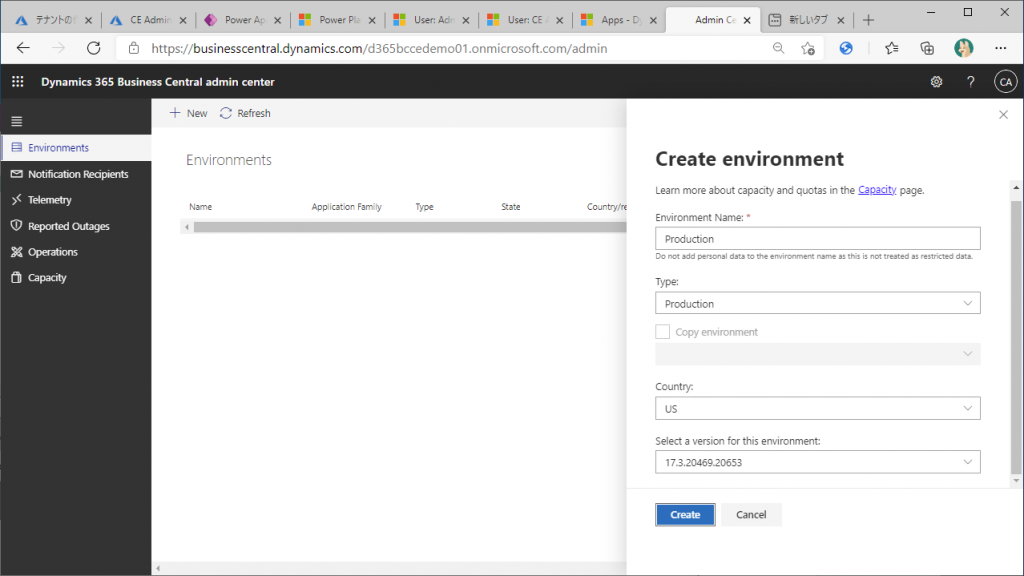Image resolution: width=1024 pixels, height=576 pixels.
Task: Sort by the State column header
Action: coord(511,206)
